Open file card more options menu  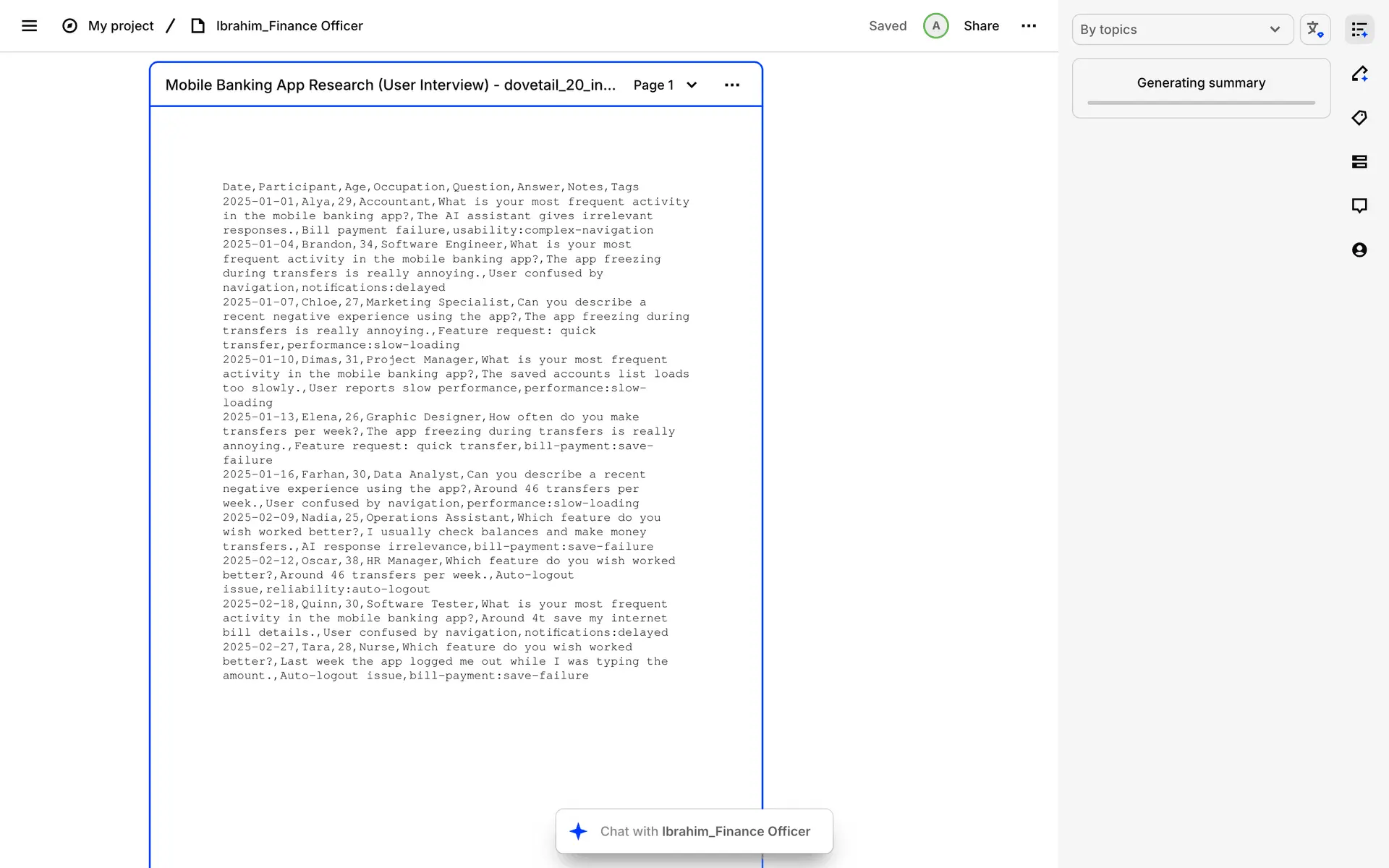click(732, 85)
